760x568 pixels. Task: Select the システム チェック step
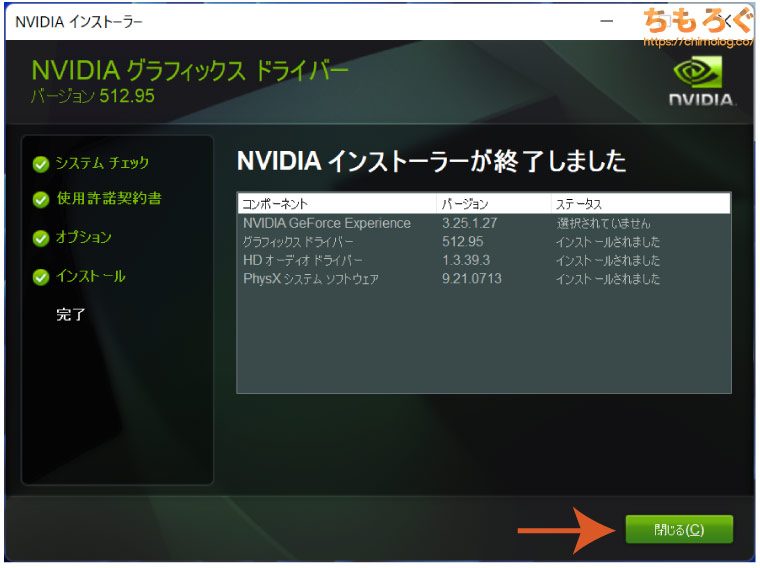pos(102,163)
